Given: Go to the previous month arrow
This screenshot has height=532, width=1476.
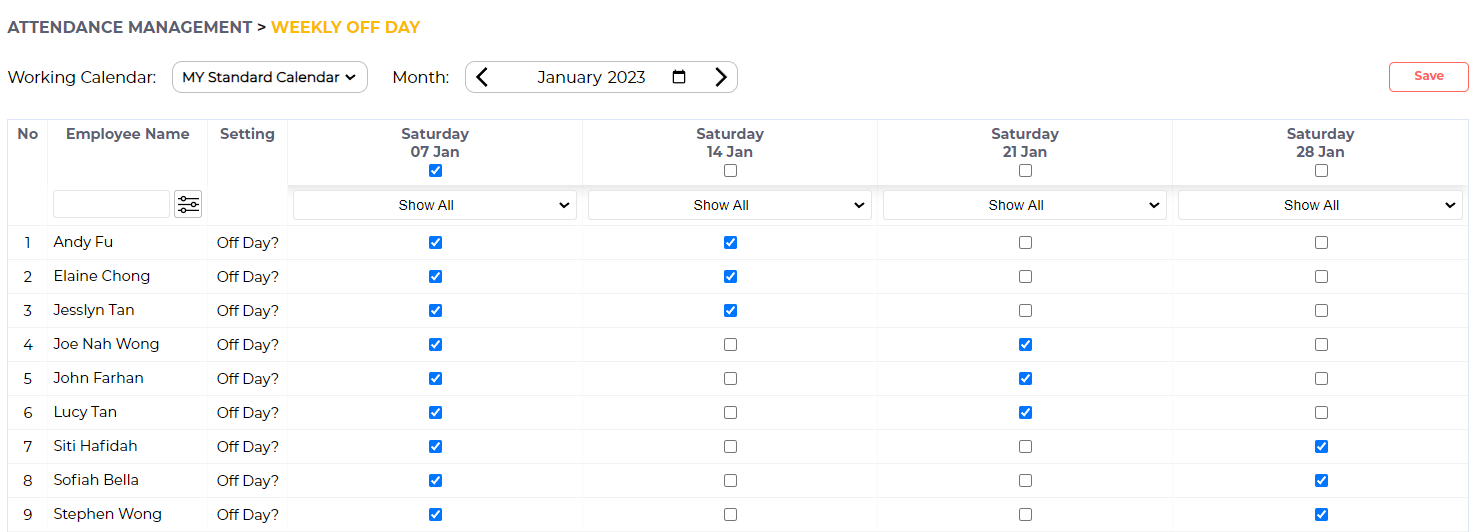Looking at the screenshot, I should pos(482,77).
